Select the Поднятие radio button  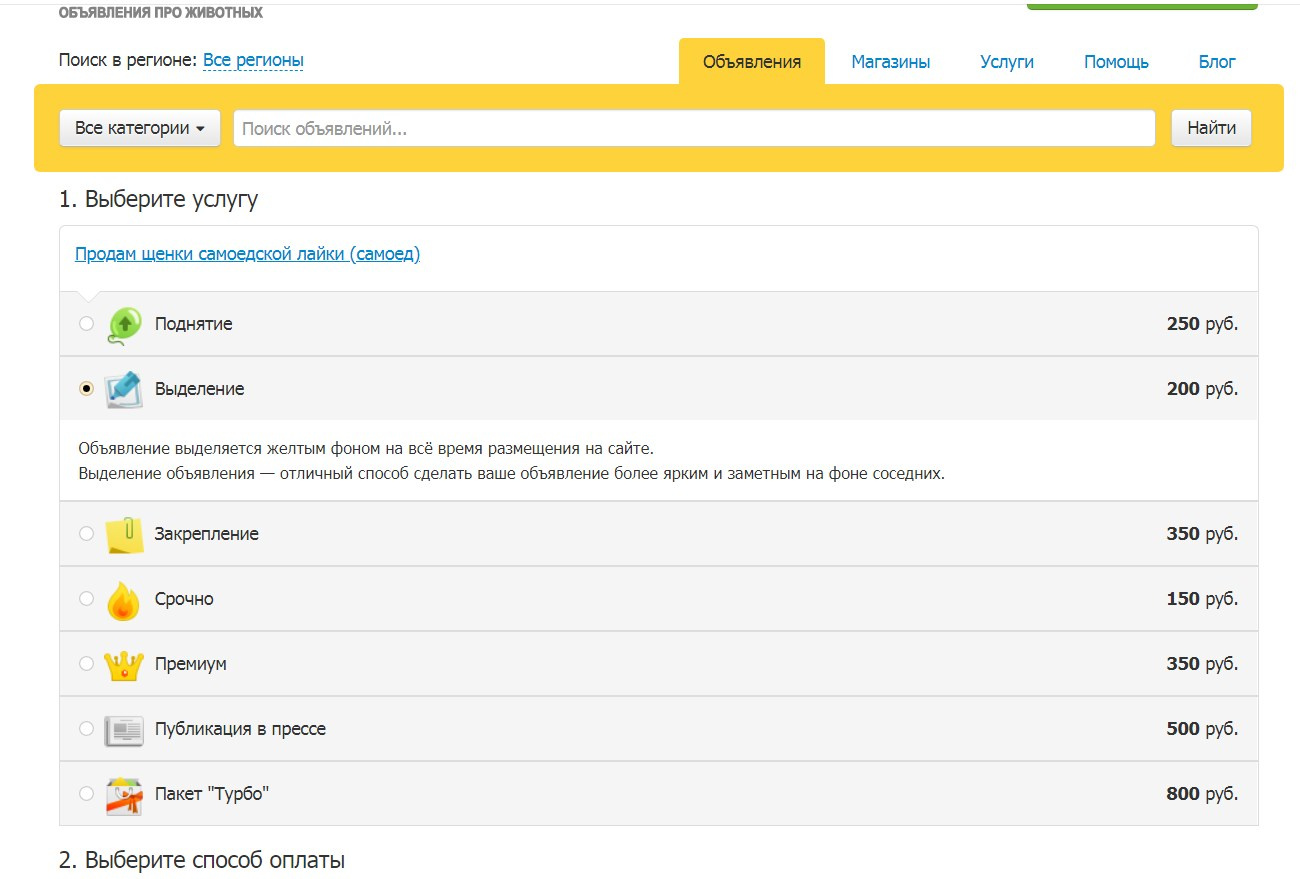point(86,324)
